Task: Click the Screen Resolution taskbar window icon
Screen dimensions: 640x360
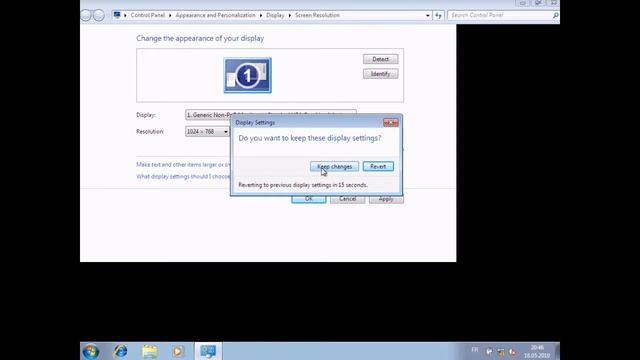Action: (x=208, y=351)
